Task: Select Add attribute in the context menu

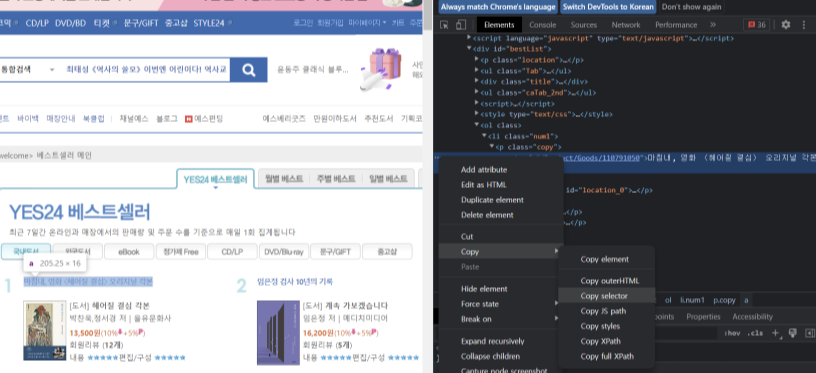Action: click(501, 170)
